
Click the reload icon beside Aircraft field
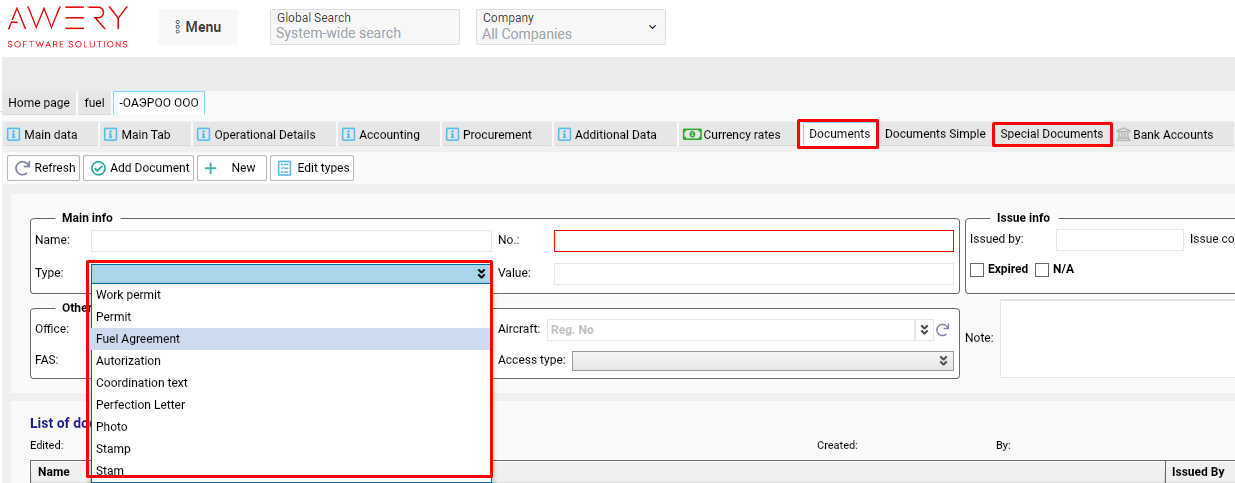tap(942, 330)
